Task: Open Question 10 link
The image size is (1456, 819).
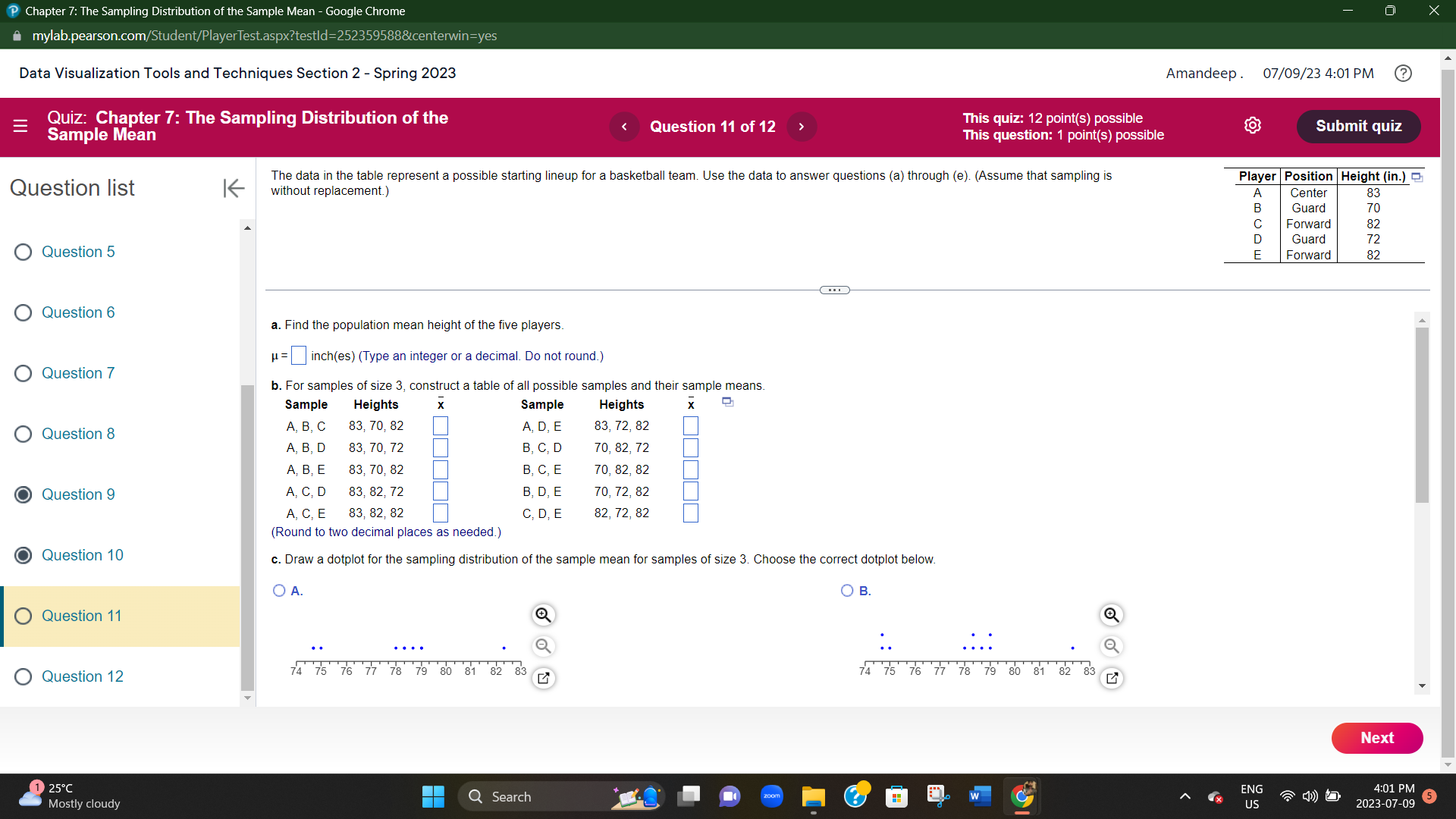Action: (83, 555)
